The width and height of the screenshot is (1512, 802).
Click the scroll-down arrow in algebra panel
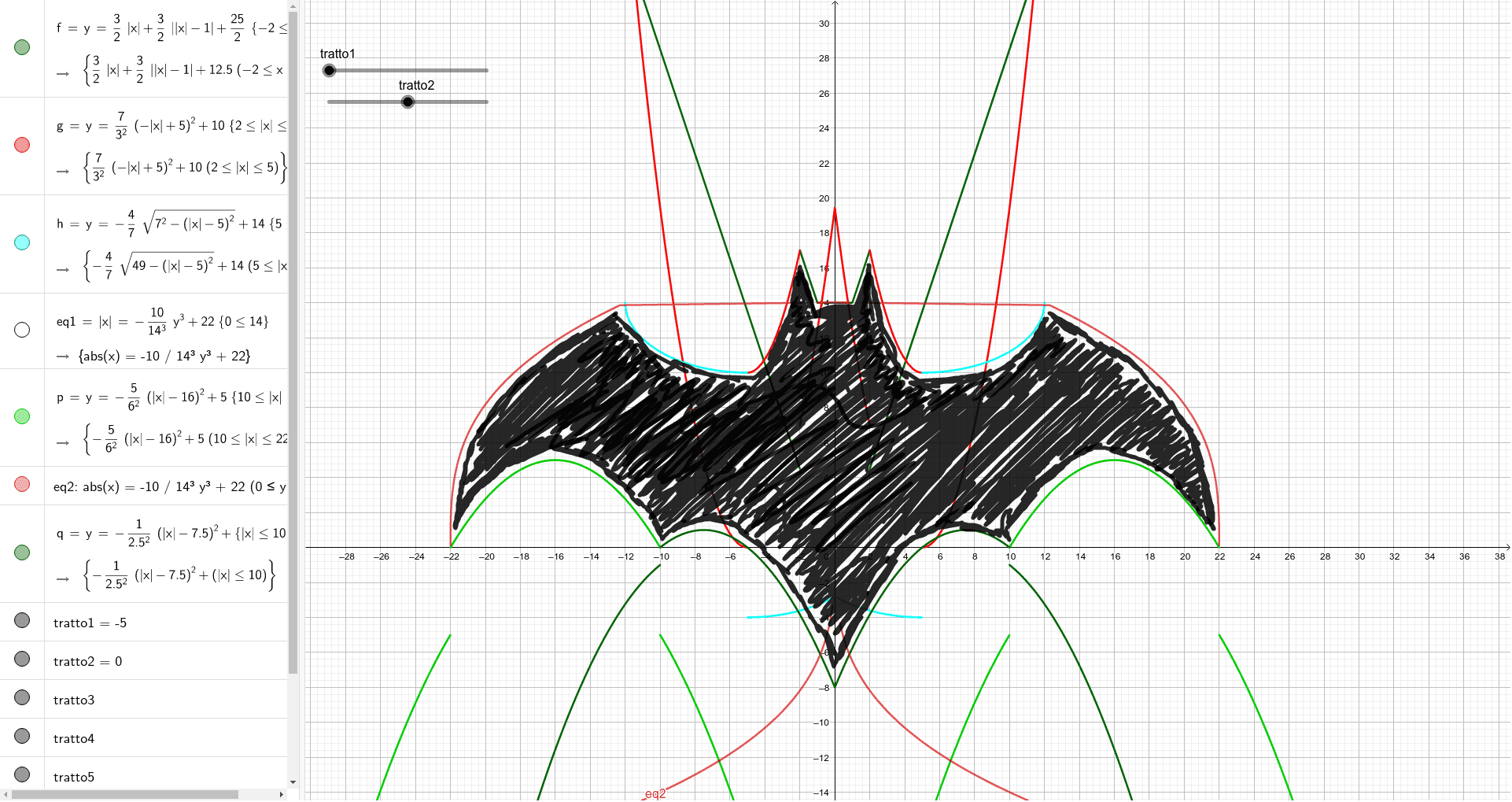[293, 782]
